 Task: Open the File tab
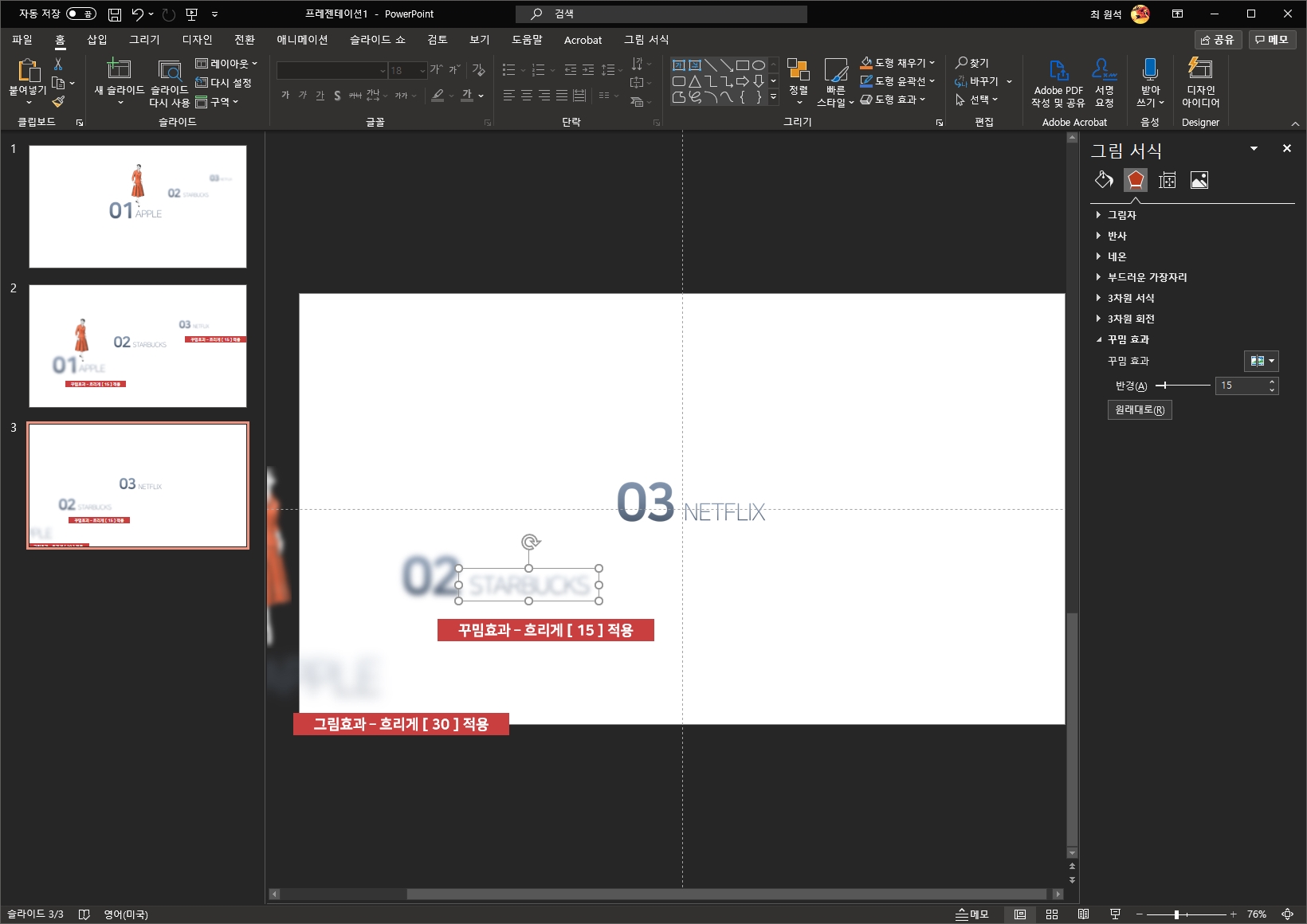tap(22, 40)
